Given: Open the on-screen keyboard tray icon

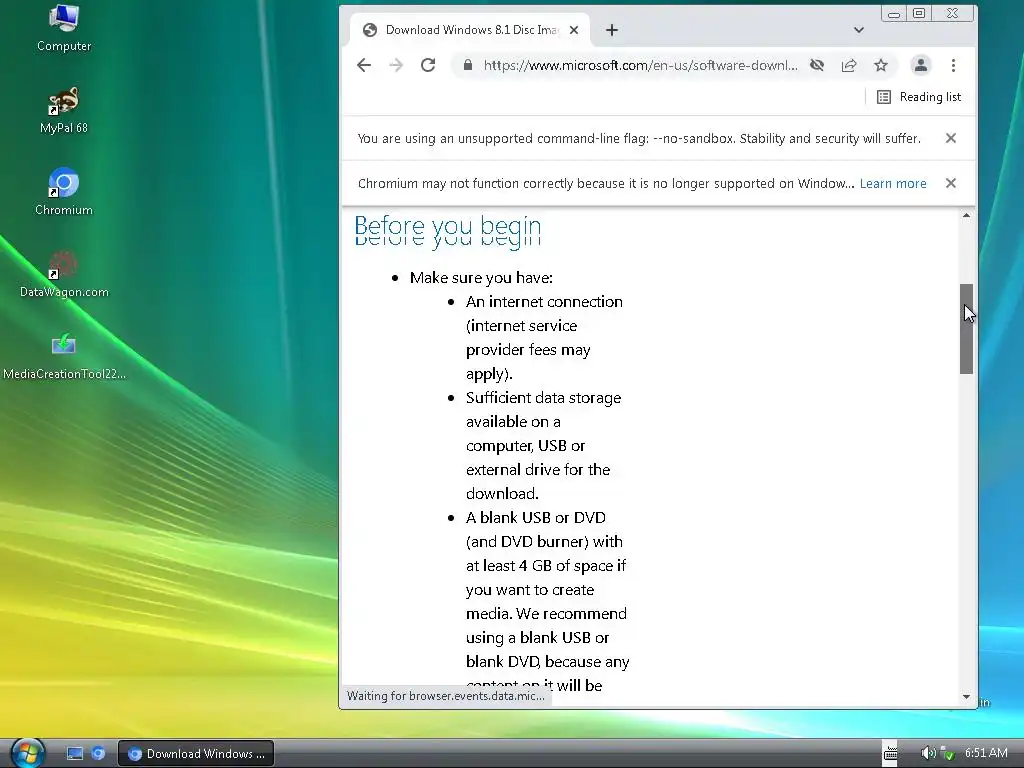Looking at the screenshot, I should tap(890, 753).
